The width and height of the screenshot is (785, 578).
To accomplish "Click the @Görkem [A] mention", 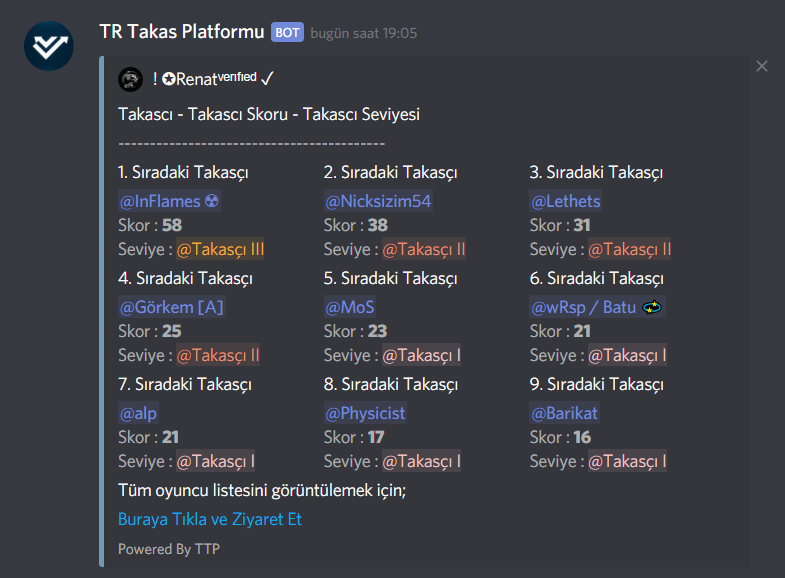I will (172, 307).
